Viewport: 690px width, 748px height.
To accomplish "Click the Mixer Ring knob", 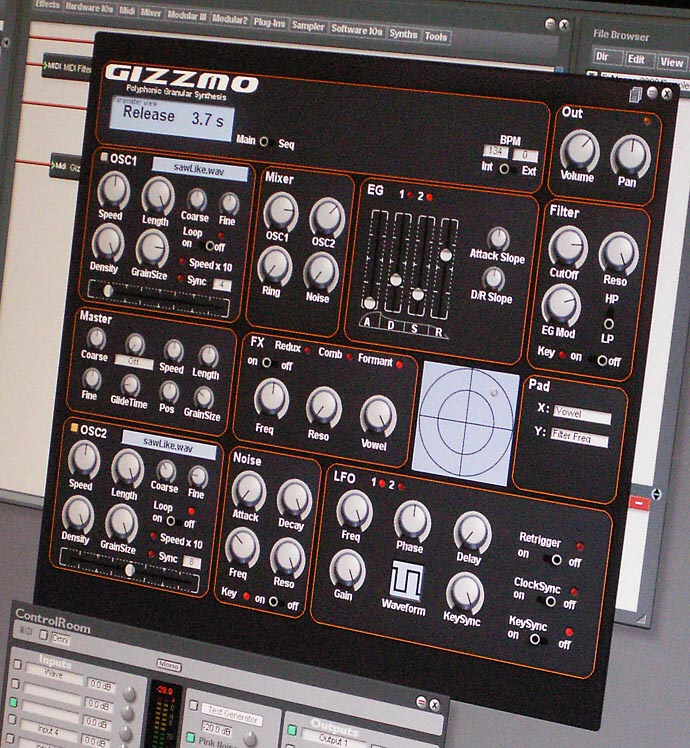I will coord(275,267).
